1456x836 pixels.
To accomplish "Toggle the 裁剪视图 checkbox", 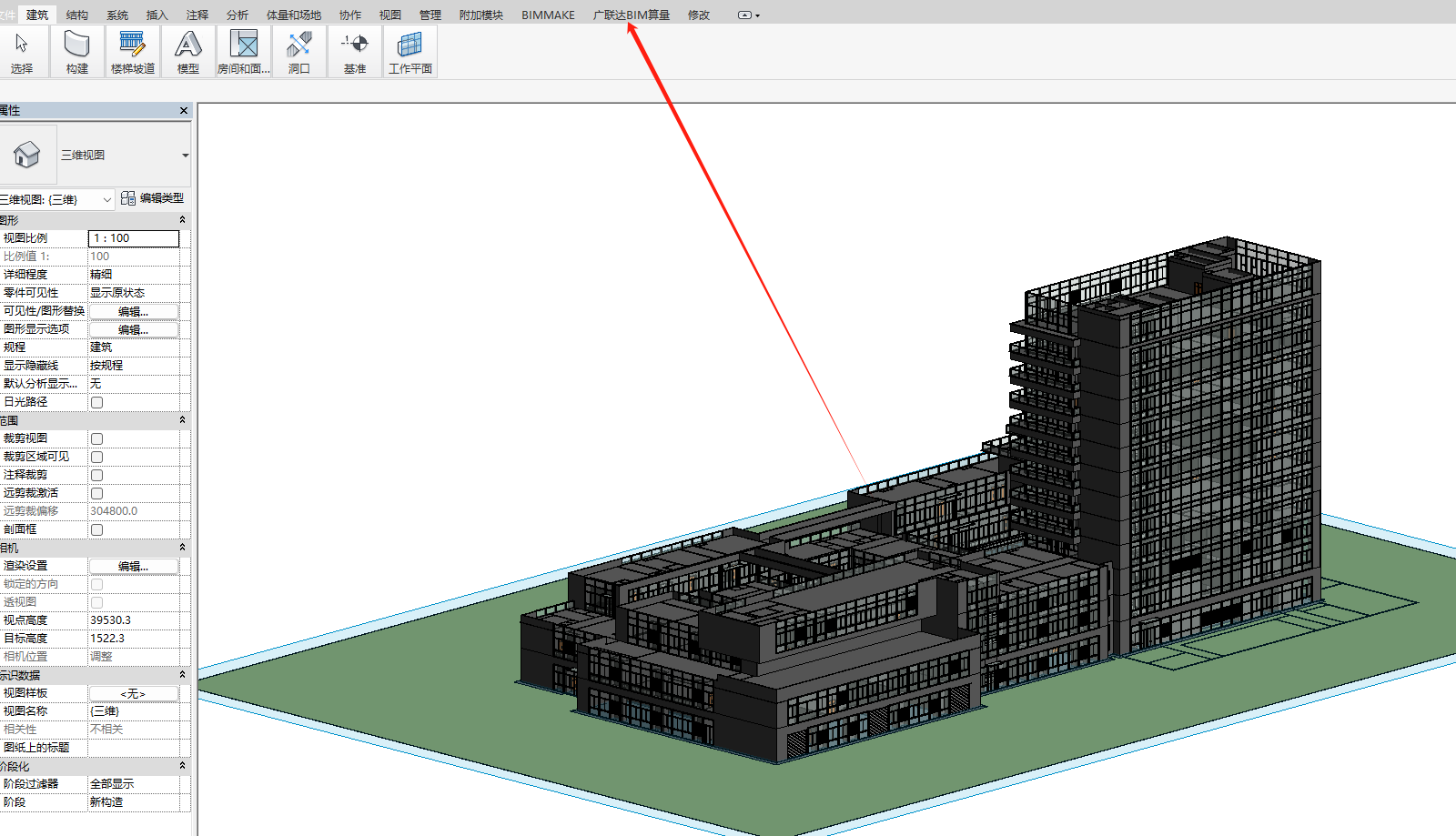I will 97,438.
